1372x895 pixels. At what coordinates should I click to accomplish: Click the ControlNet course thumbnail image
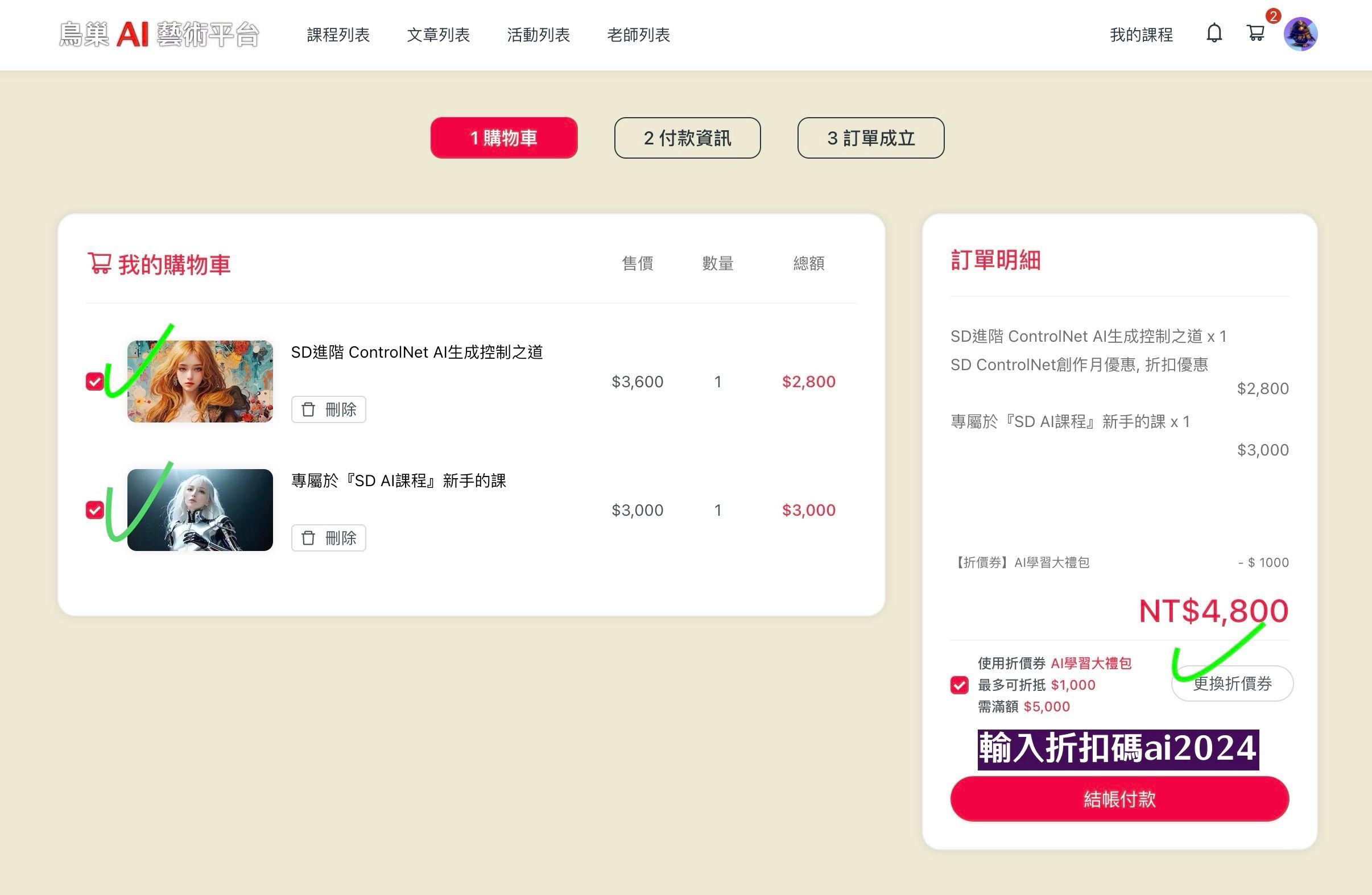pyautogui.click(x=200, y=382)
